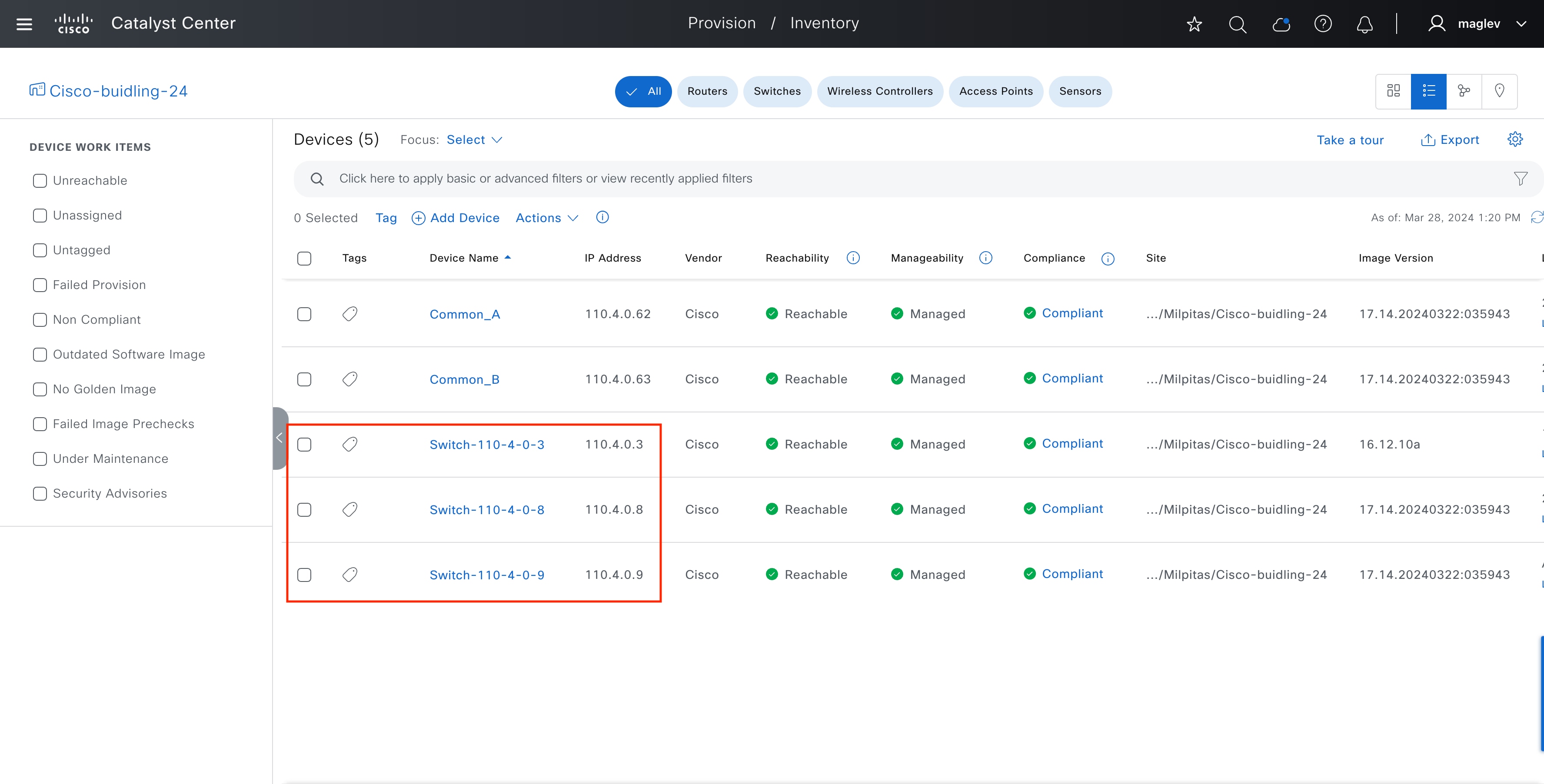
Task: Click the favorites star icon
Action: tap(1194, 24)
